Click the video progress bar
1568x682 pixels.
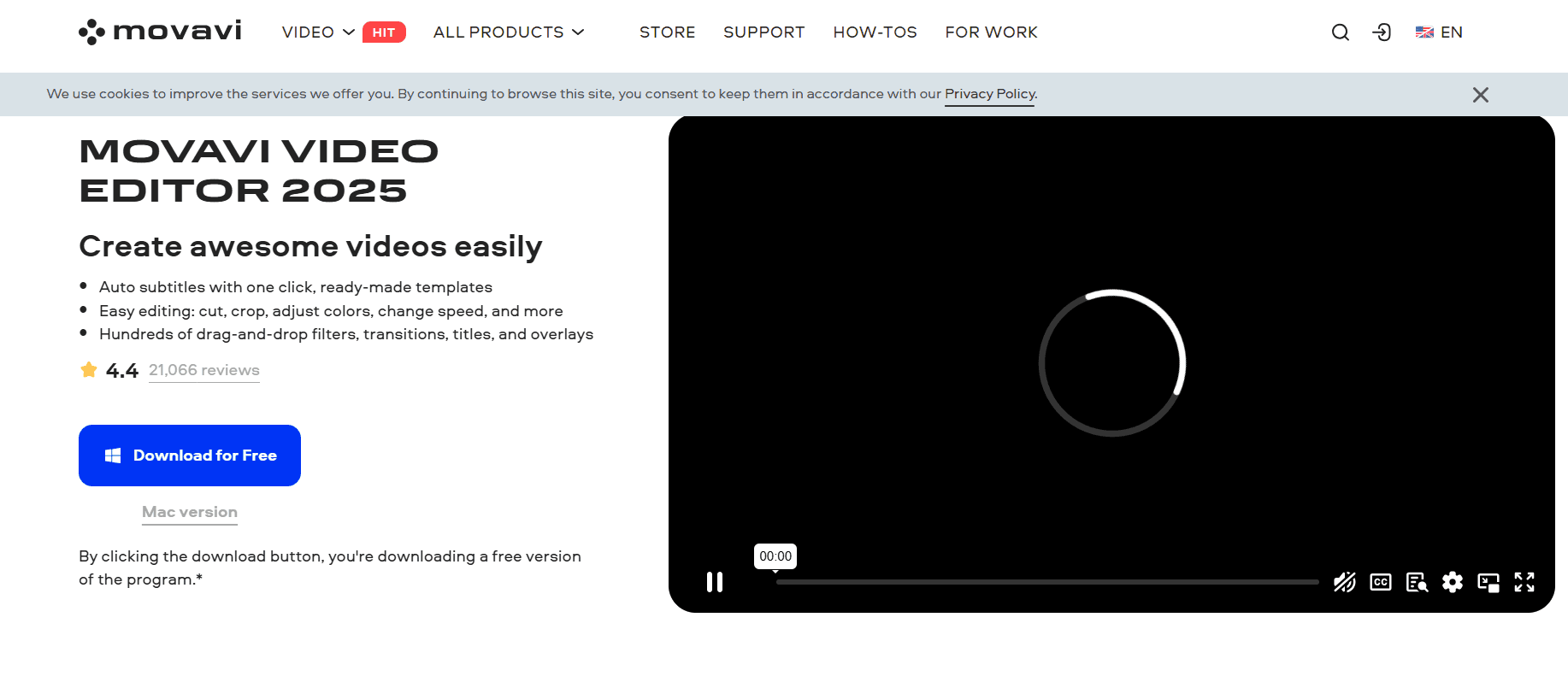[1046, 582]
